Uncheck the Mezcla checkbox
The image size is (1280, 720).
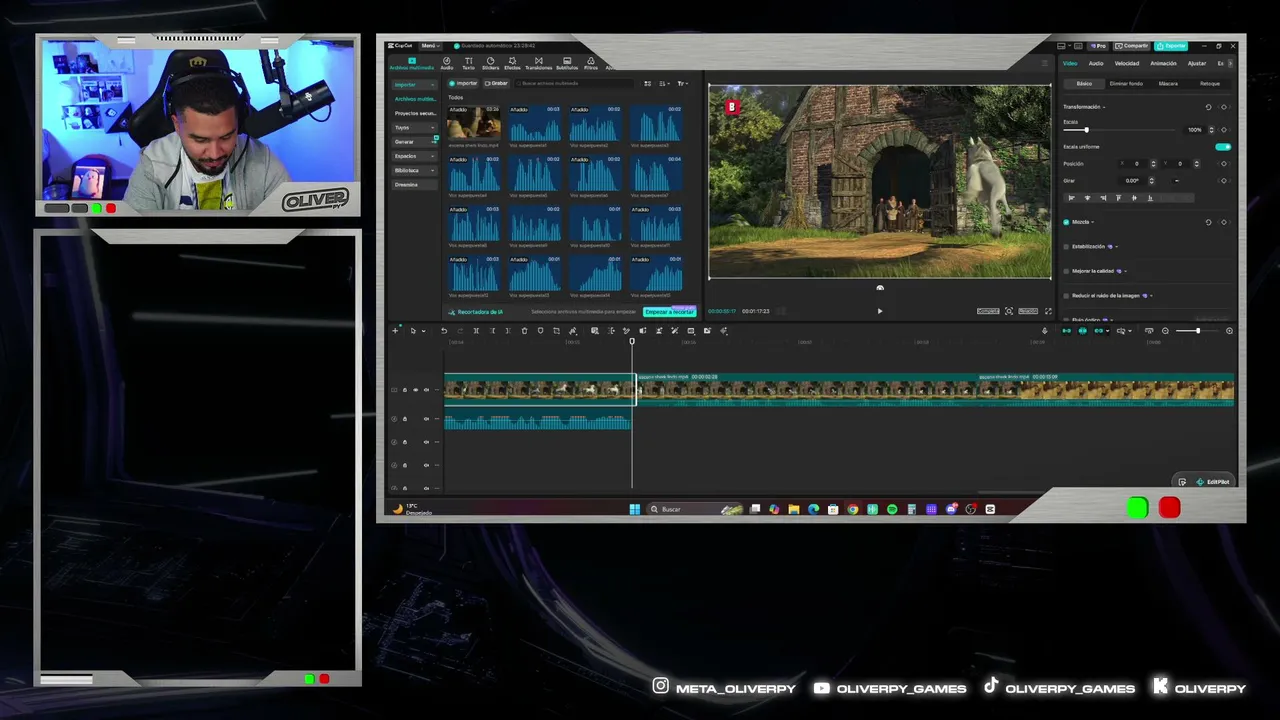coord(1066,222)
